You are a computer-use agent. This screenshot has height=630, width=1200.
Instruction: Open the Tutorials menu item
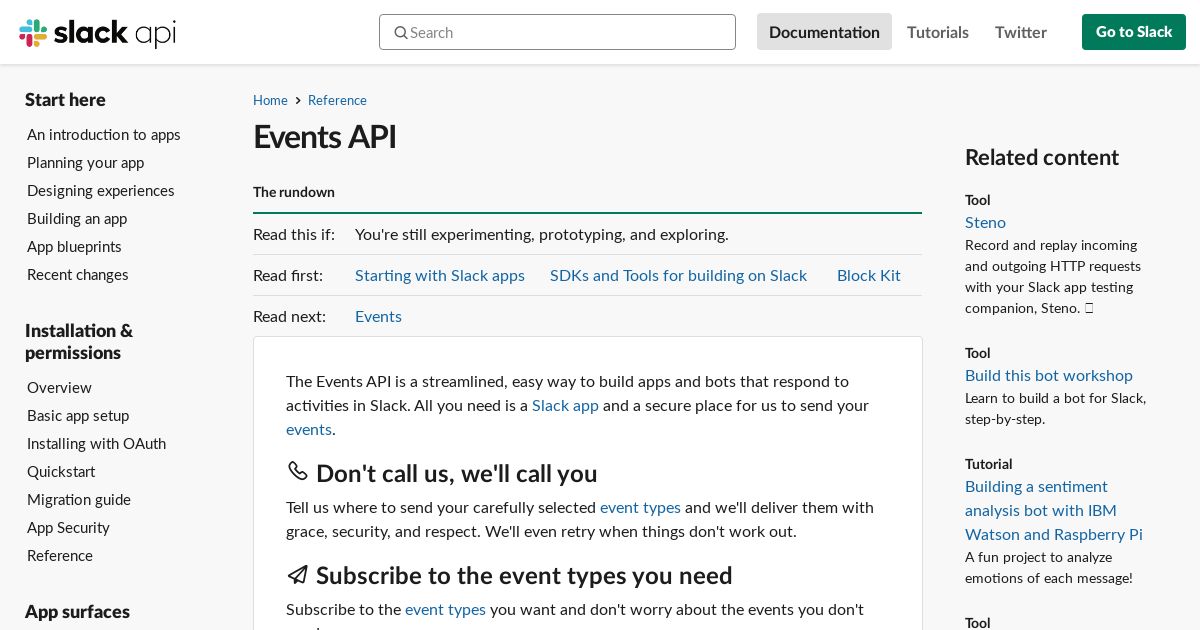pyautogui.click(x=938, y=32)
